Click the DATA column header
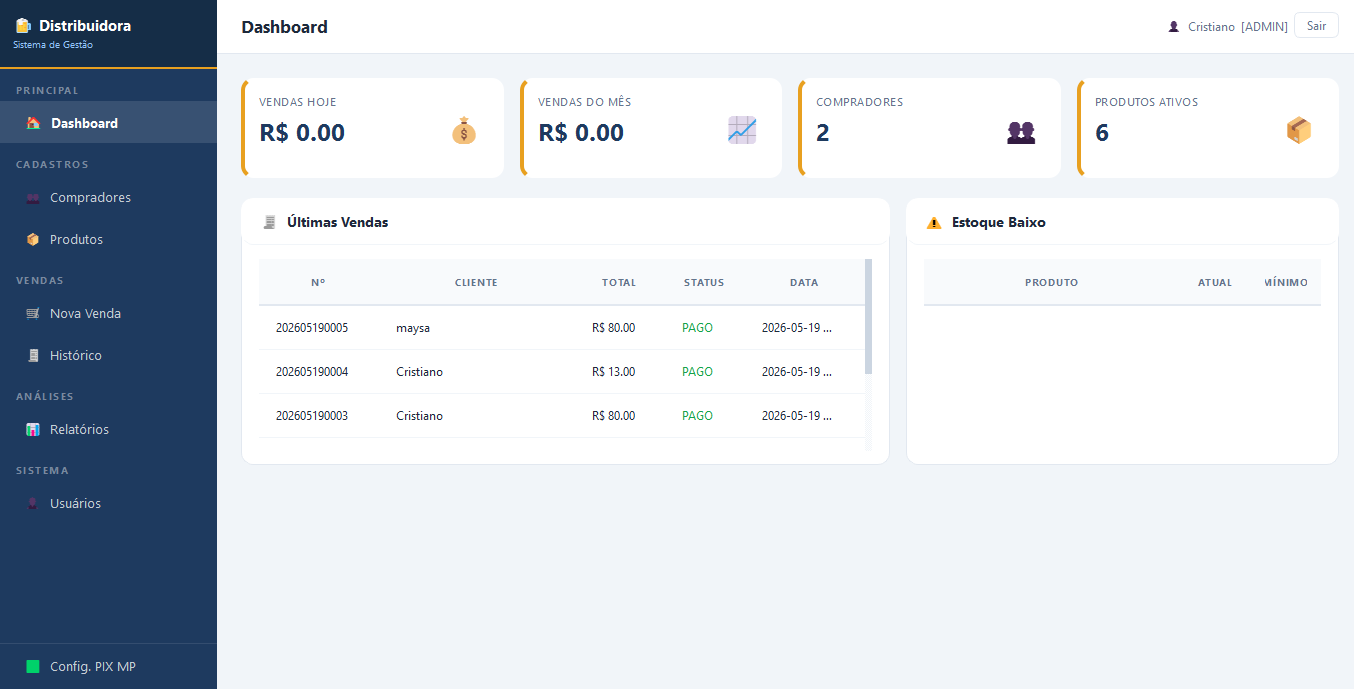This screenshot has height=689, width=1354. point(804,283)
